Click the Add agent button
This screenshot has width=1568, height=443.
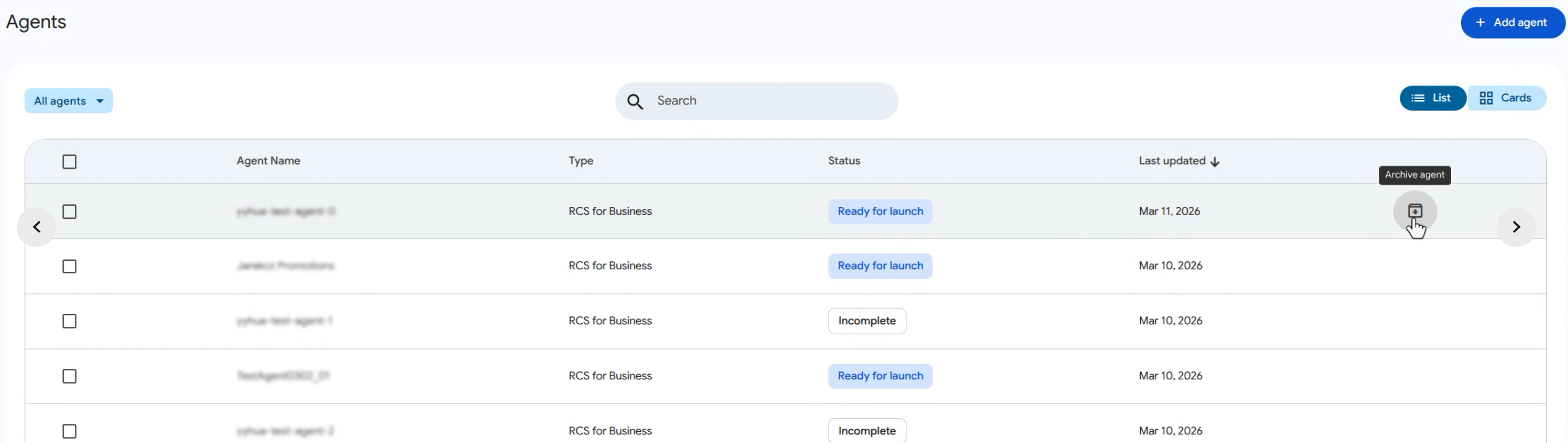point(1511,23)
